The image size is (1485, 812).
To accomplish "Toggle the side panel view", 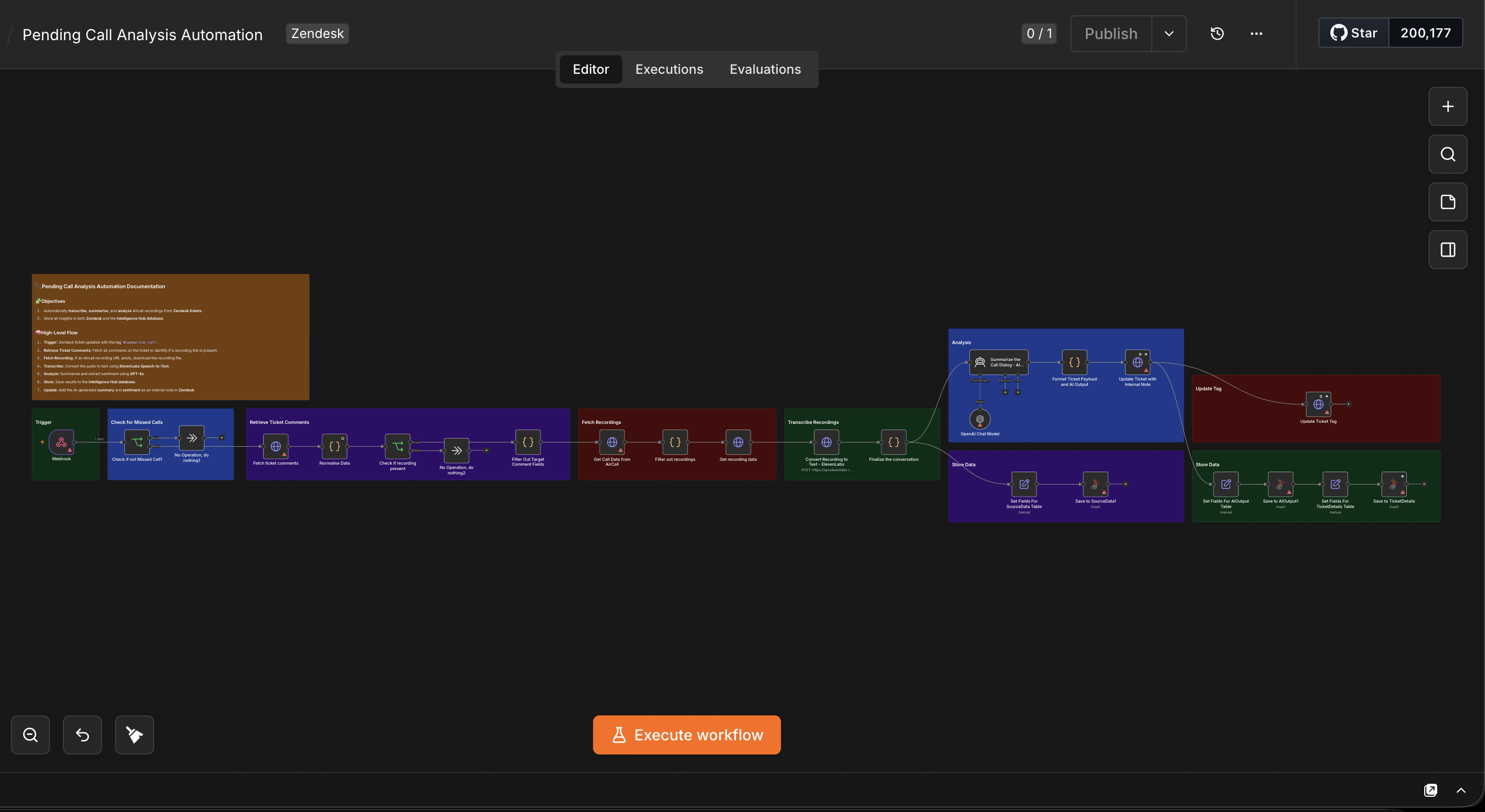I will tap(1448, 250).
